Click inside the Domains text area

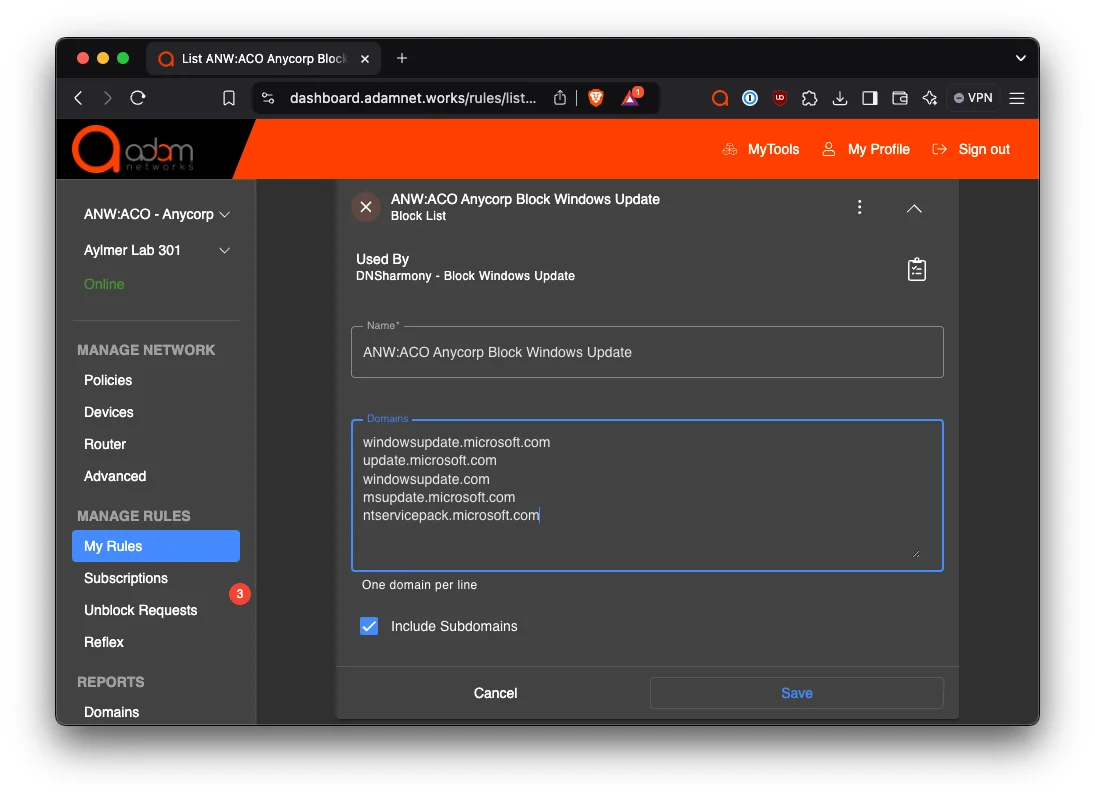pyautogui.click(x=647, y=495)
